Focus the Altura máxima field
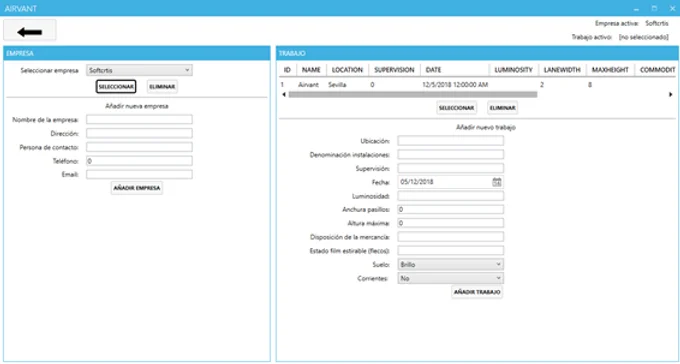This screenshot has width=680, height=364. click(451, 223)
